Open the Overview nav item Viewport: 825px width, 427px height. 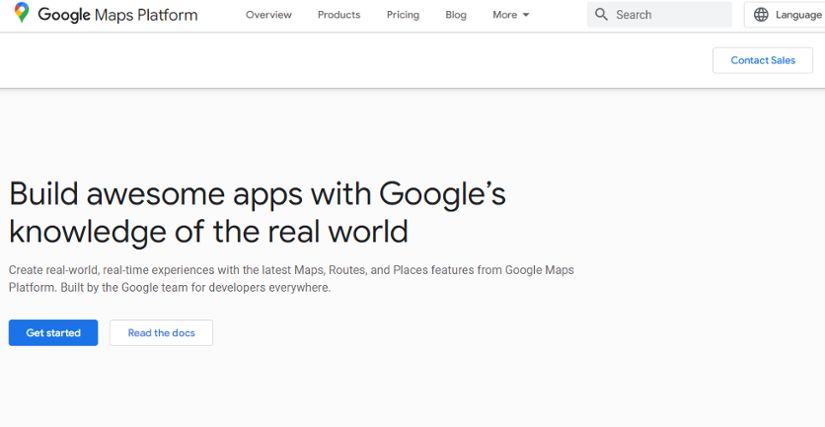pos(268,15)
